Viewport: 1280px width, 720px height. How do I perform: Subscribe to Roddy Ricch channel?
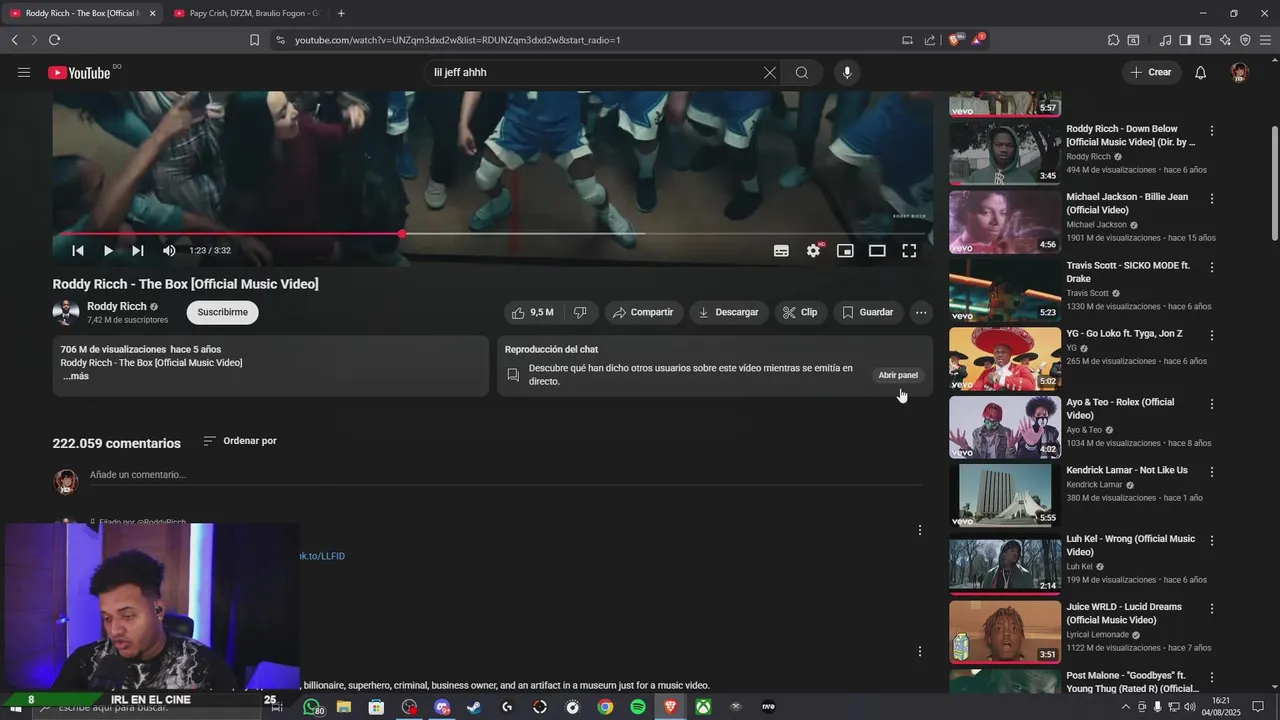(x=222, y=312)
